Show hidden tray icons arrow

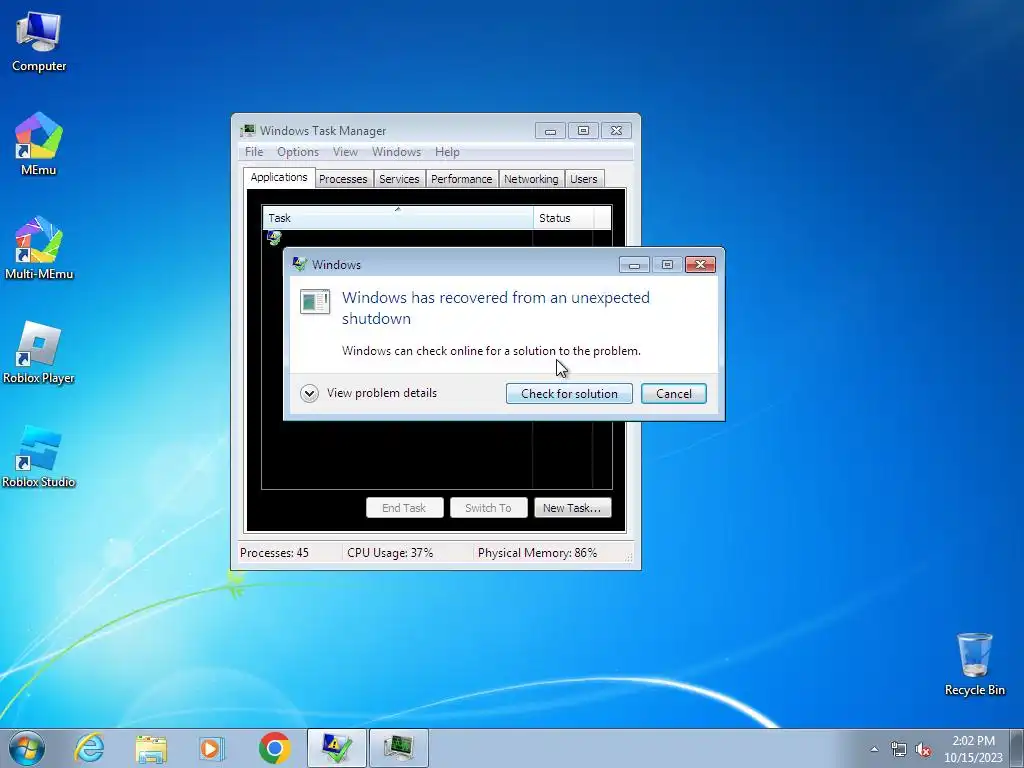pos(874,749)
